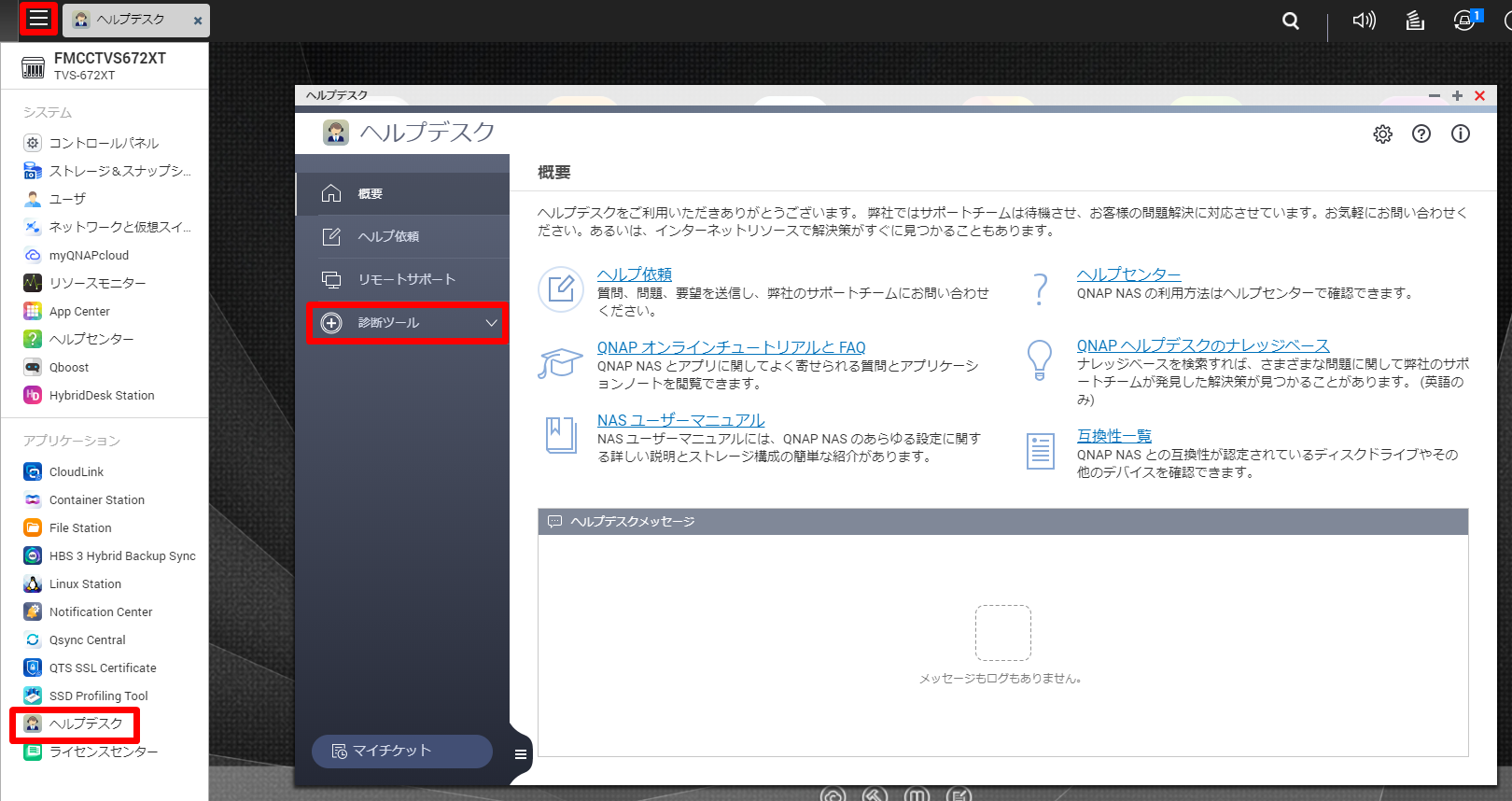Open the 互換性一覧 link
1512x801 pixels.
click(1114, 436)
